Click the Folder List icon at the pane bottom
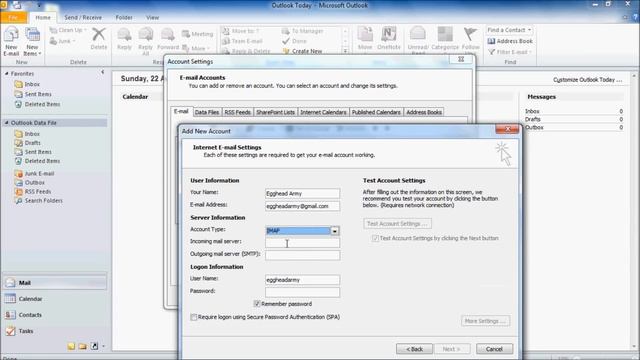 83,346
